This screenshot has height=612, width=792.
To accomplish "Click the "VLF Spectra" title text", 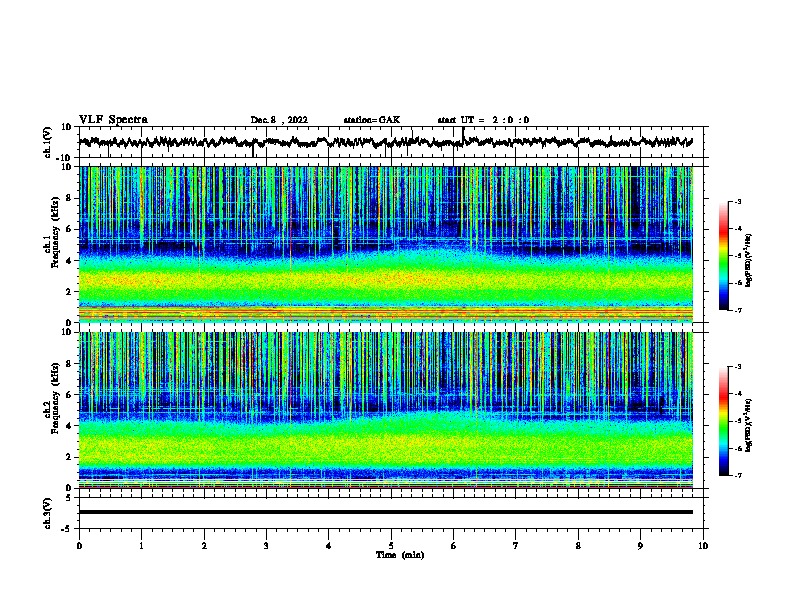I will (x=113, y=119).
